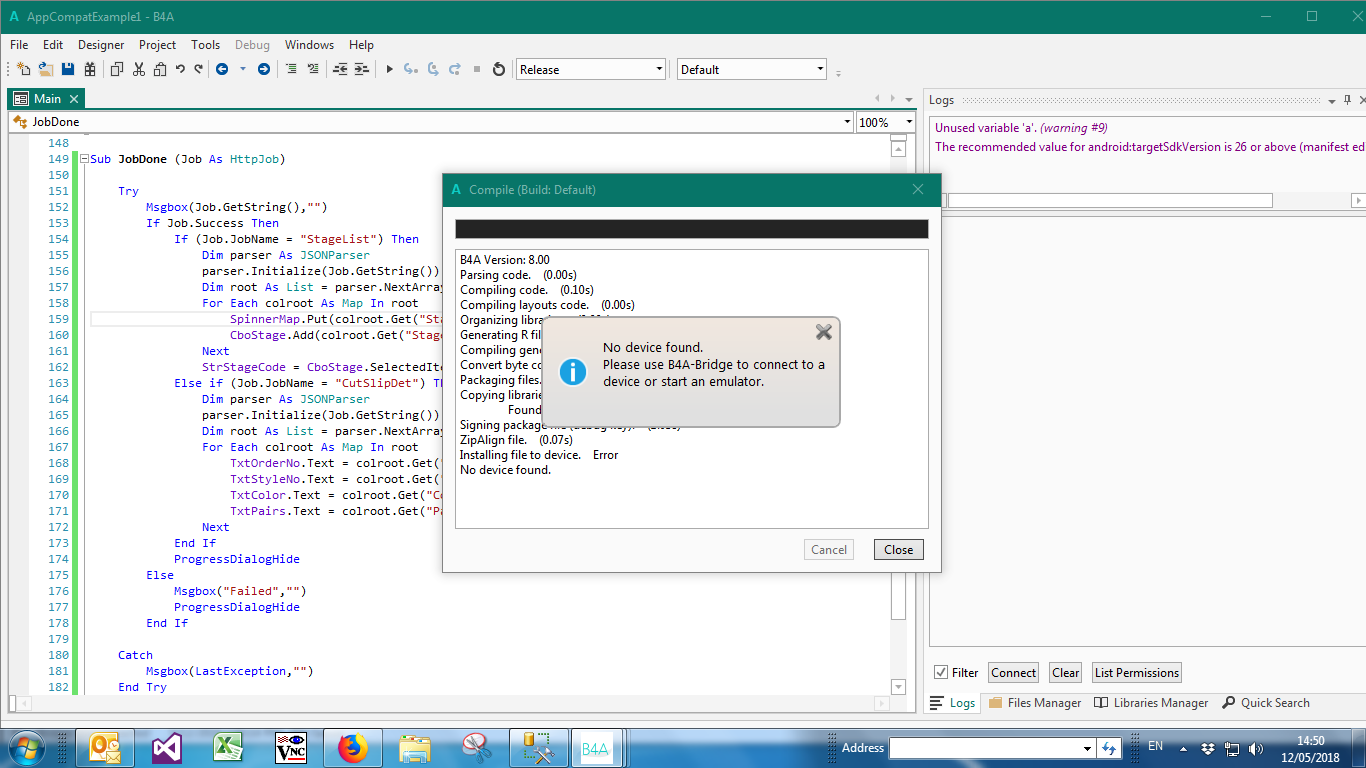The height and width of the screenshot is (768, 1366).
Task: Open Firefox from the Windows taskbar
Action: (x=352, y=748)
